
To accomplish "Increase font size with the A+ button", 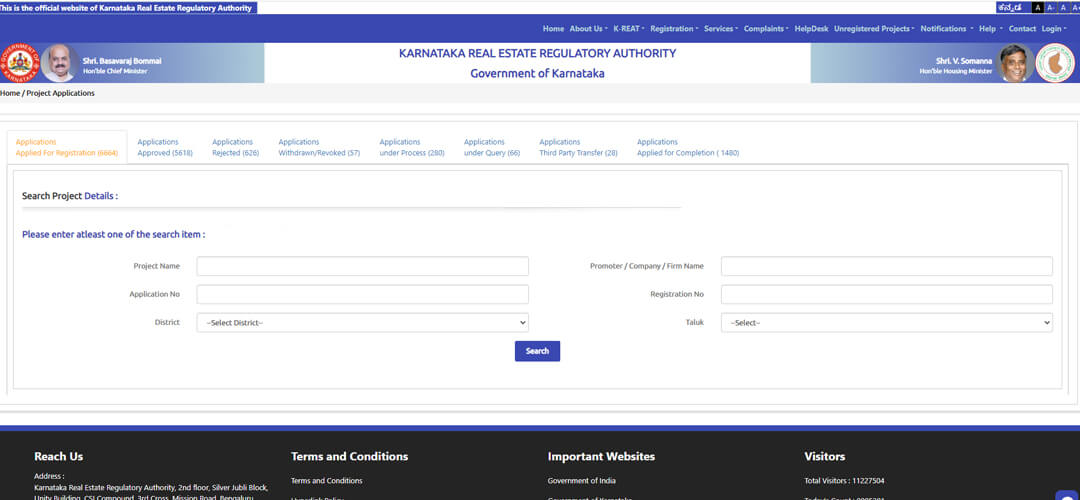I will [x=1075, y=7].
